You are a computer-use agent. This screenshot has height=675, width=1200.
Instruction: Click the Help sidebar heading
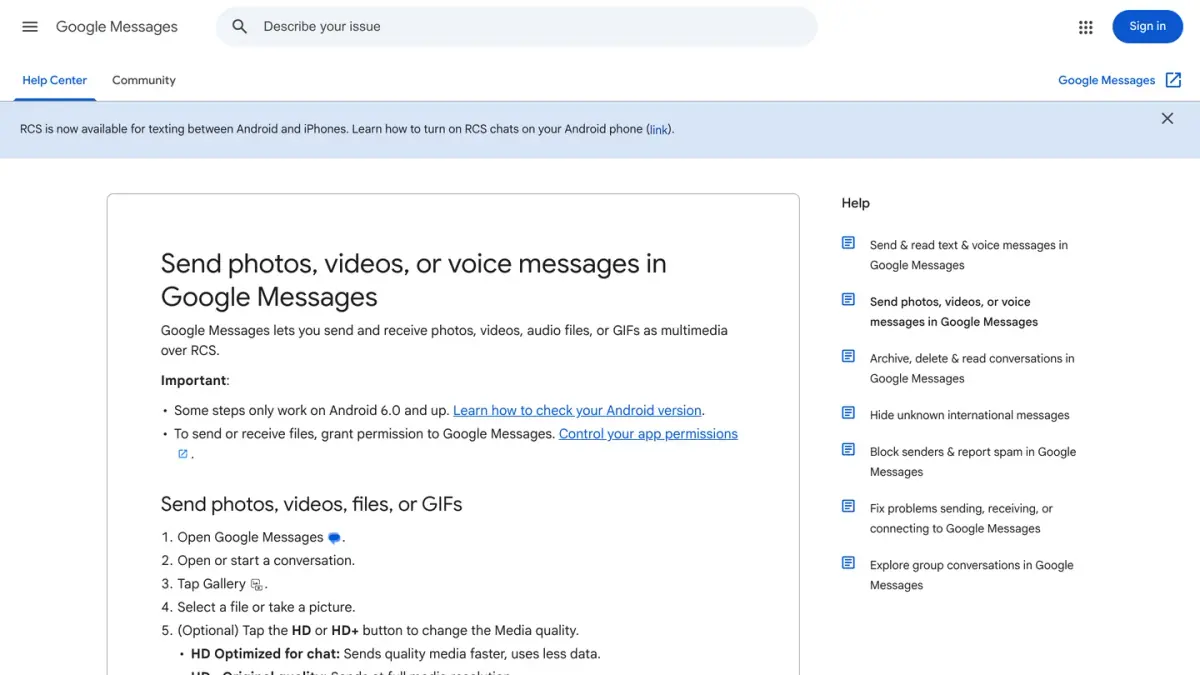[x=856, y=203]
